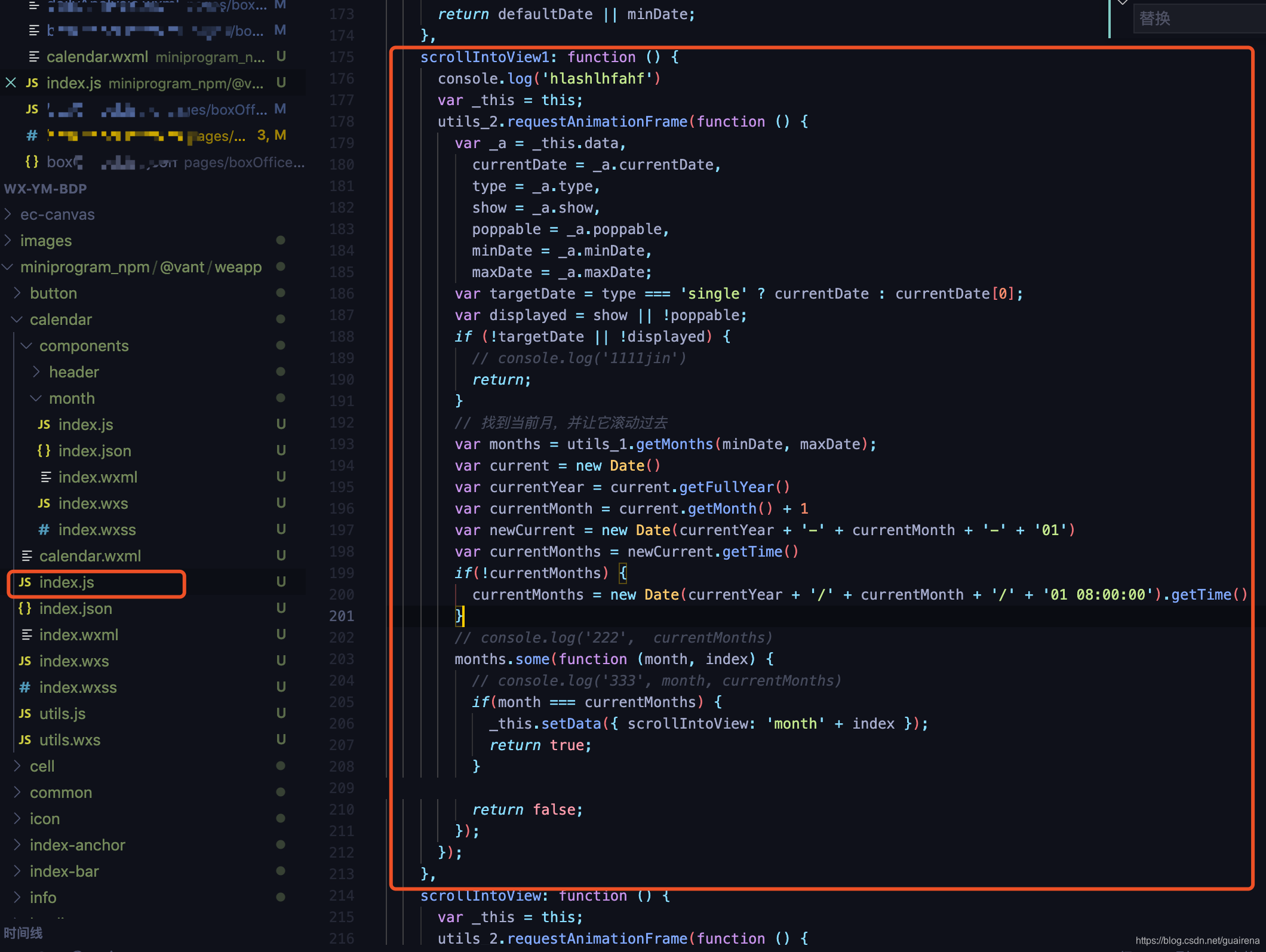Click the hash icon of month index.wxss

tap(44, 530)
